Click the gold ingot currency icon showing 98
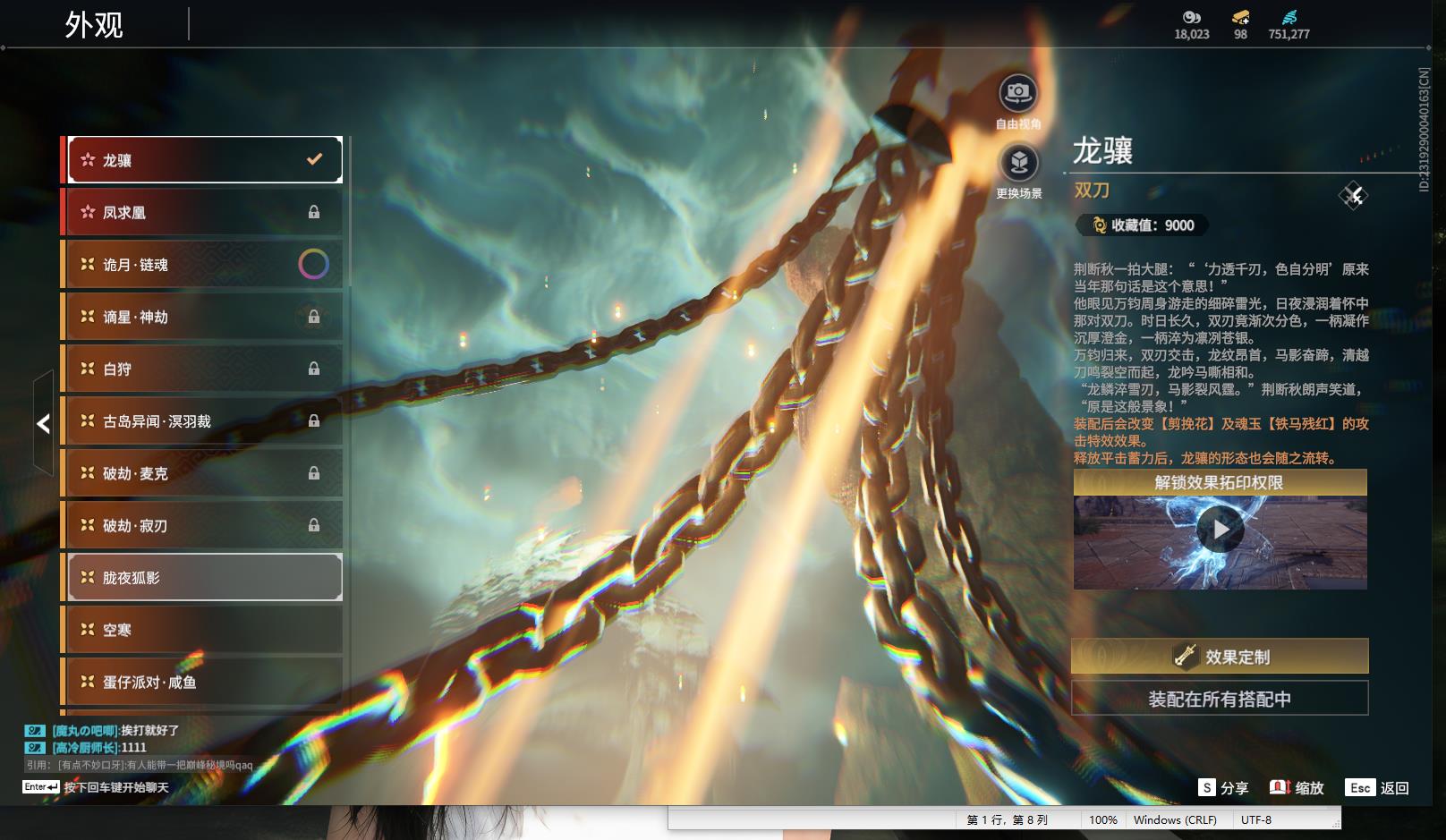Image resolution: width=1446 pixels, height=840 pixels. coord(1240,17)
